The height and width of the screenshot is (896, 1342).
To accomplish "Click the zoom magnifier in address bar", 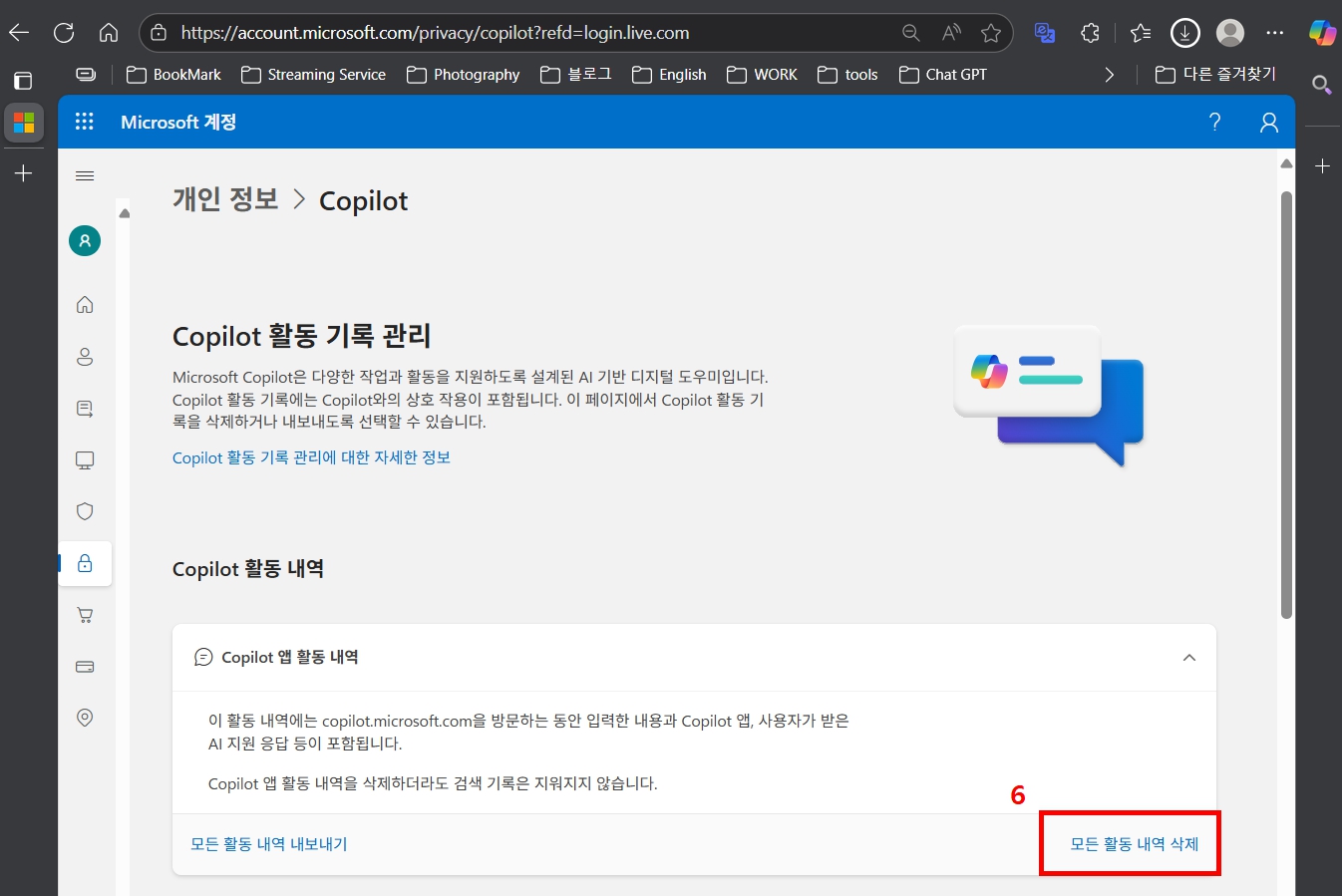I will [x=910, y=33].
